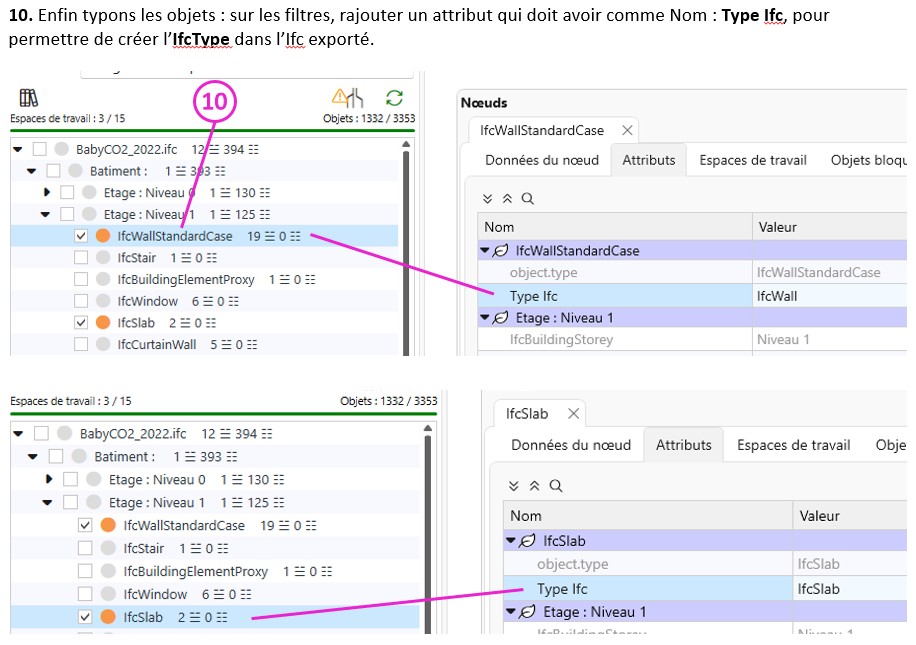Open the library books icon
Image resolution: width=916 pixels, height=645 pixels.
coord(29,98)
